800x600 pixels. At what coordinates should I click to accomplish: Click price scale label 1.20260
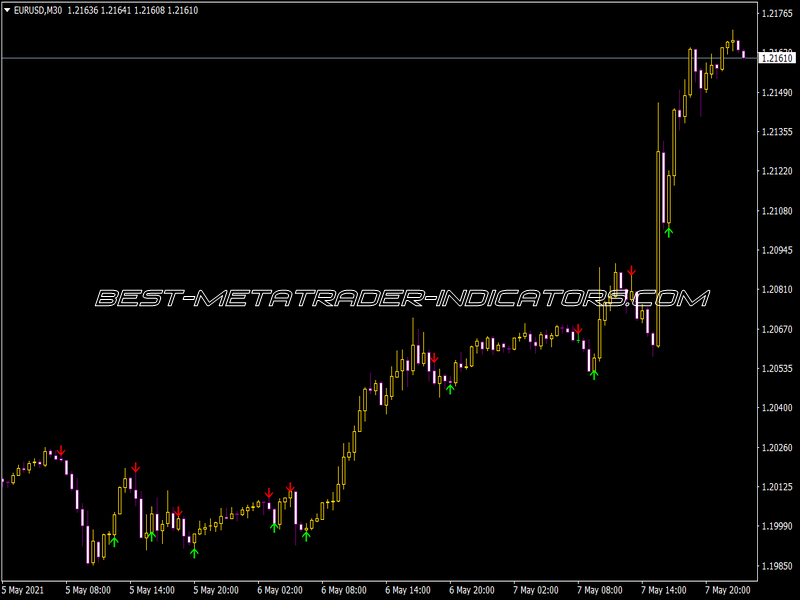pos(777,447)
